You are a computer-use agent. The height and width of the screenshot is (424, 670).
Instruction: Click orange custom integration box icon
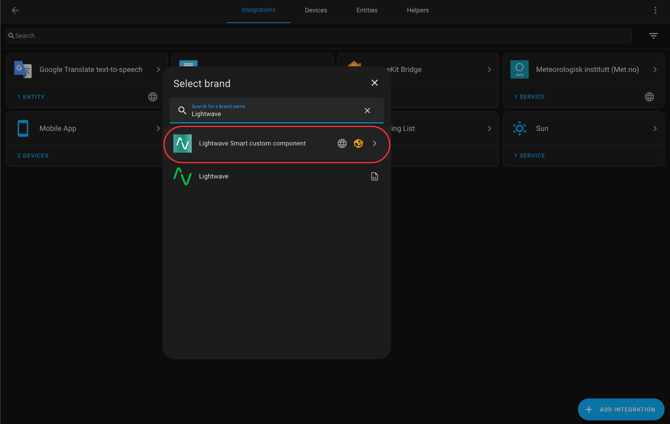click(358, 144)
